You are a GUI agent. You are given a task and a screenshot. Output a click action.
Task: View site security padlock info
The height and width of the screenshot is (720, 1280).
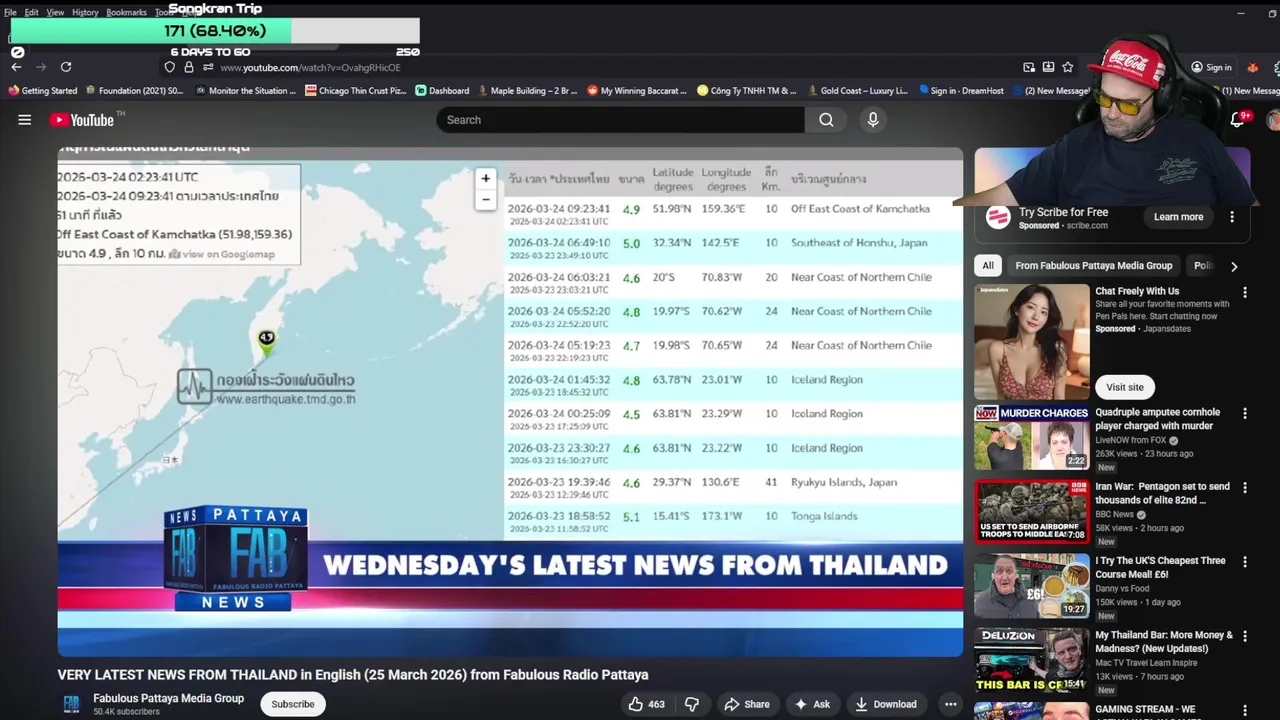coord(188,67)
